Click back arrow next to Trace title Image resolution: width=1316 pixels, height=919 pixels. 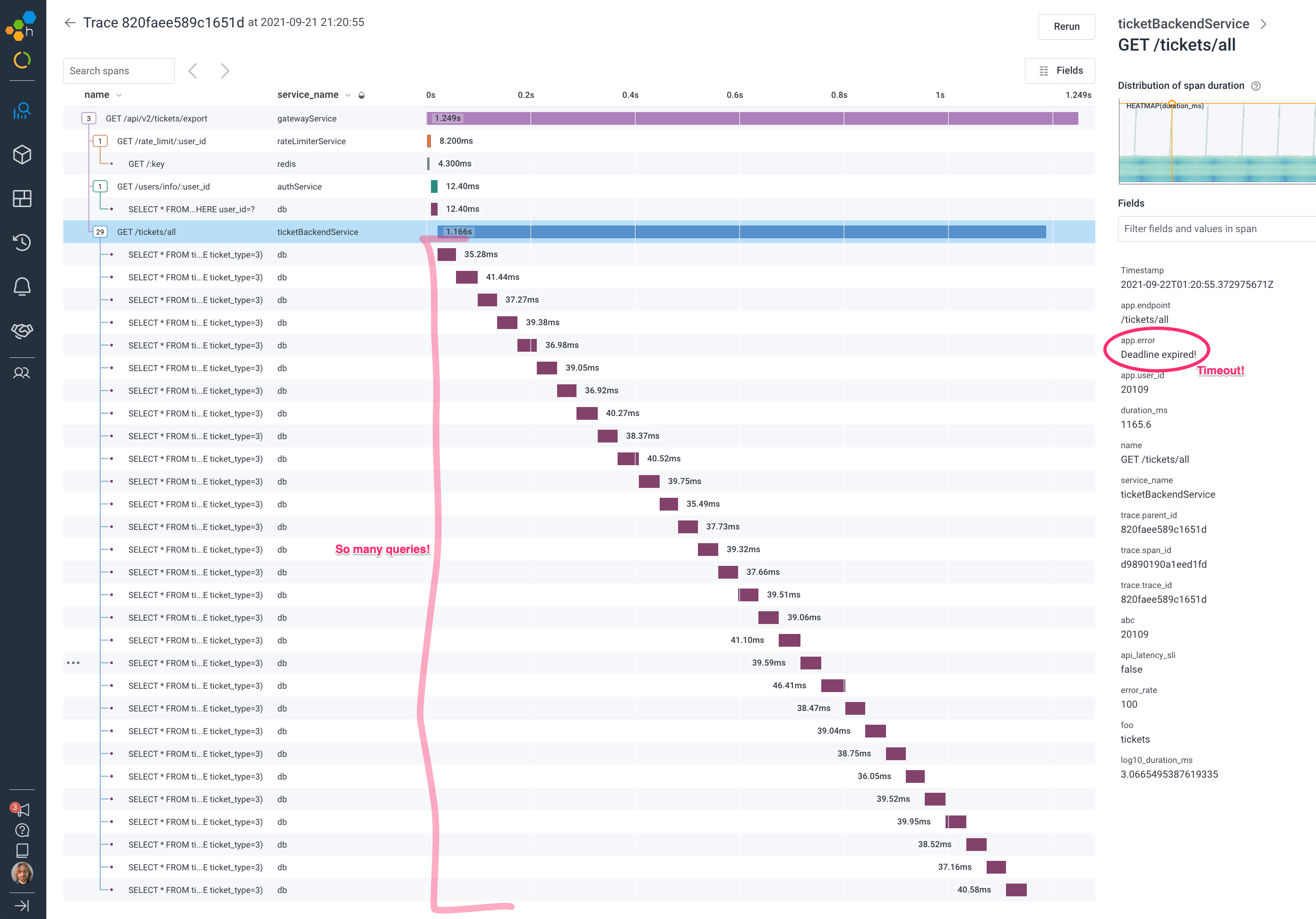70,23
